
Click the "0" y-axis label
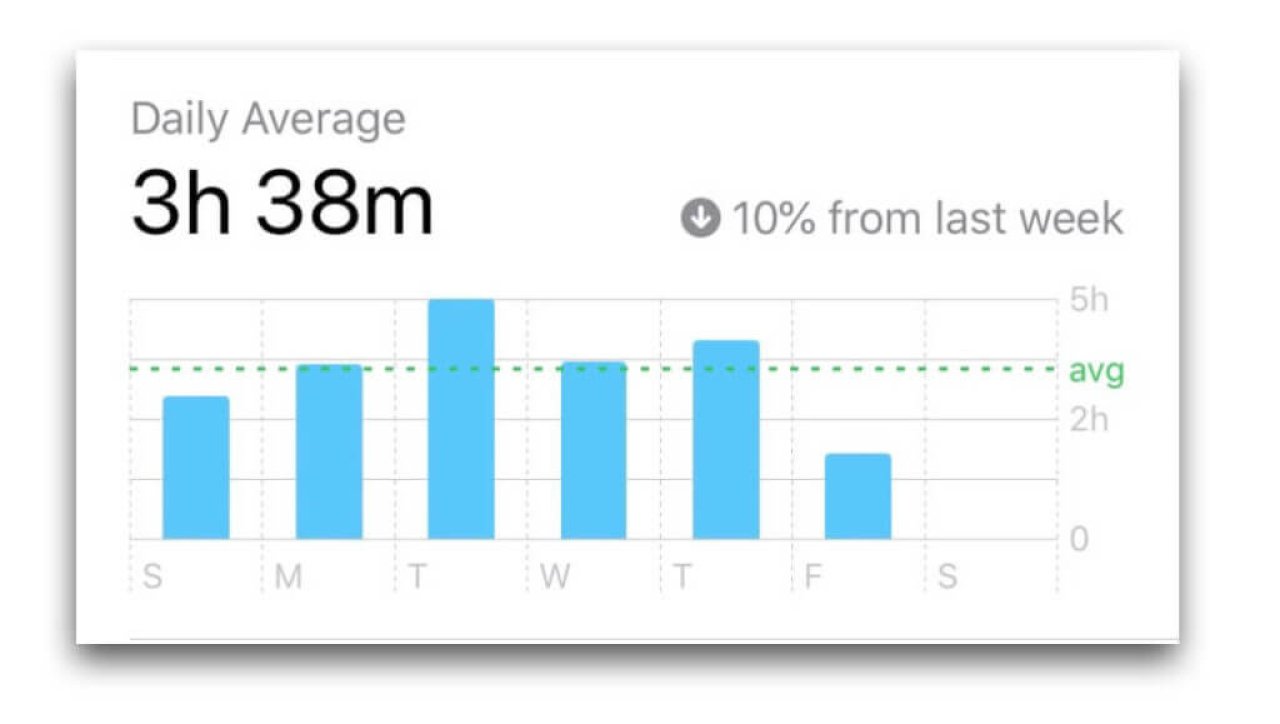[1079, 540]
